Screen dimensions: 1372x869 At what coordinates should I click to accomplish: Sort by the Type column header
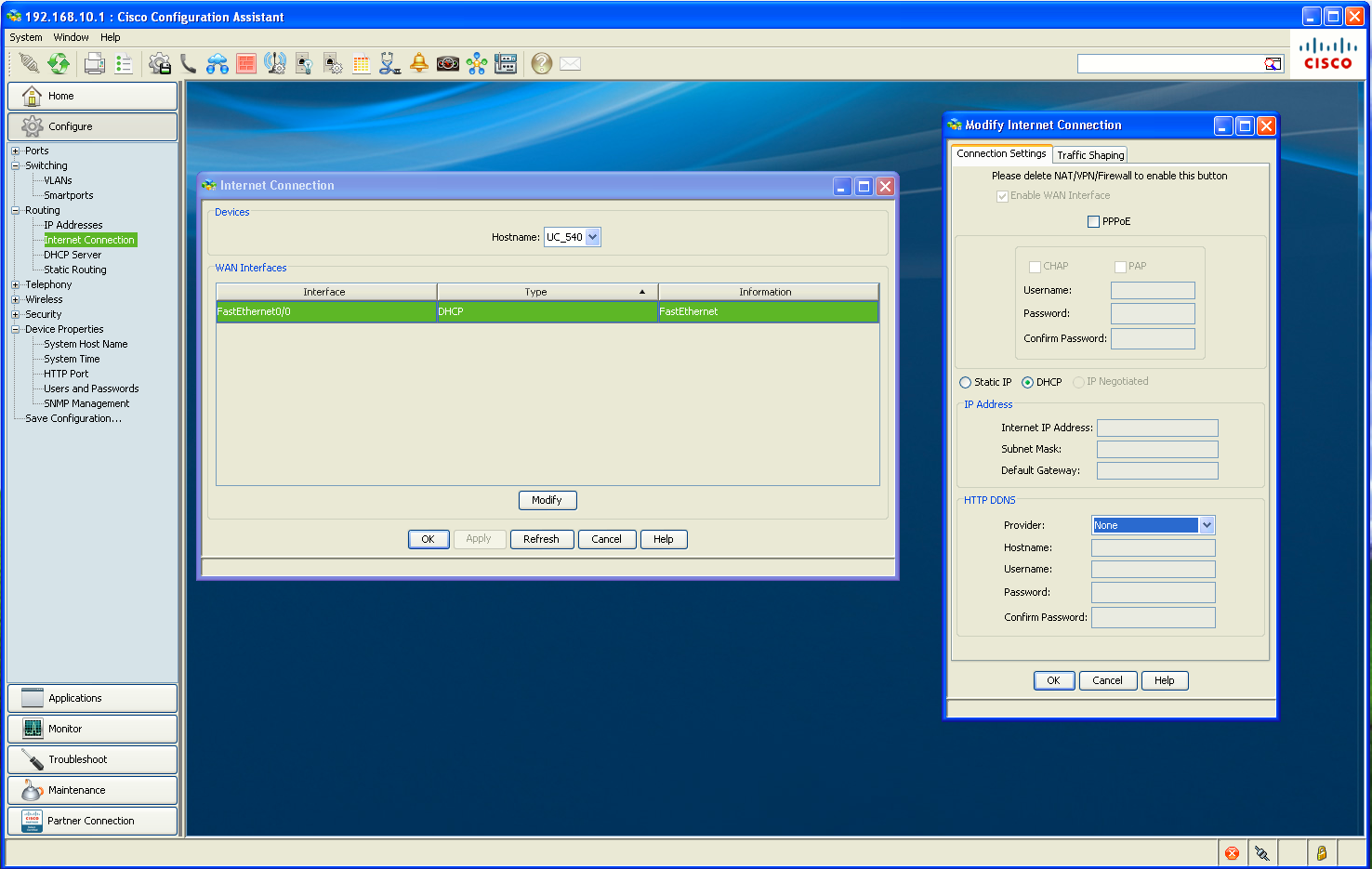tap(547, 292)
